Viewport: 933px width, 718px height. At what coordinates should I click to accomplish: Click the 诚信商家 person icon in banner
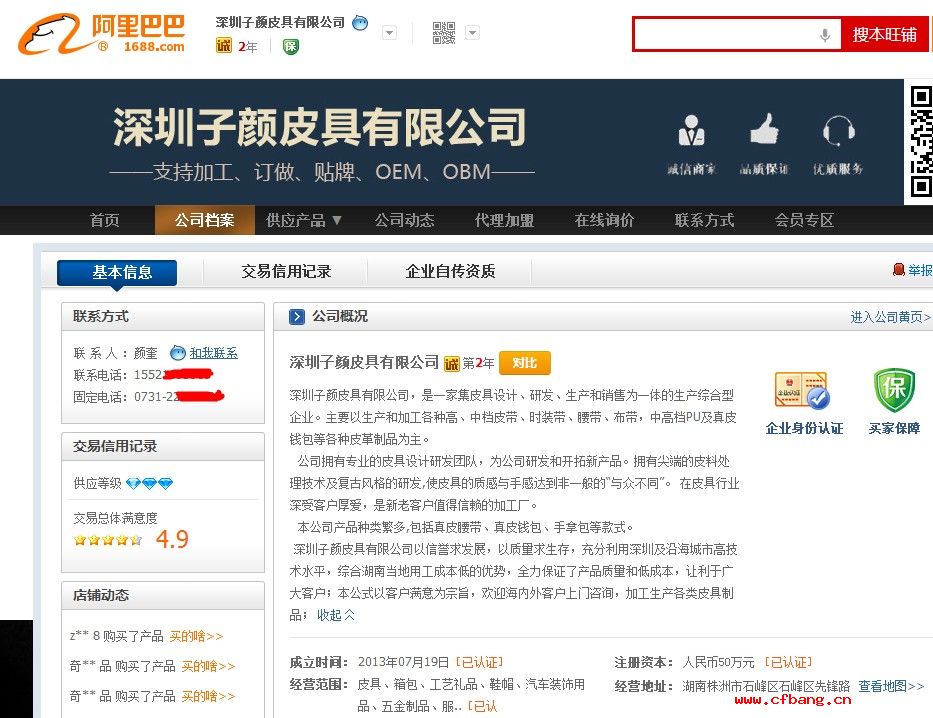(691, 130)
